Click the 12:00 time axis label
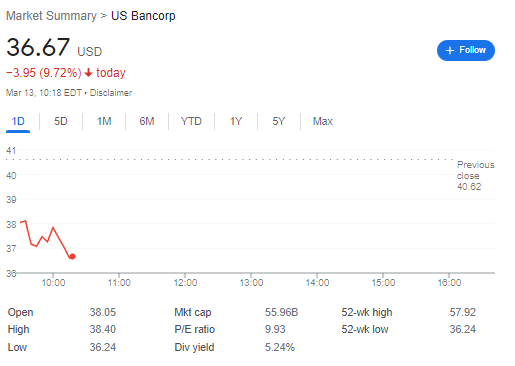515x366 pixels. [185, 283]
